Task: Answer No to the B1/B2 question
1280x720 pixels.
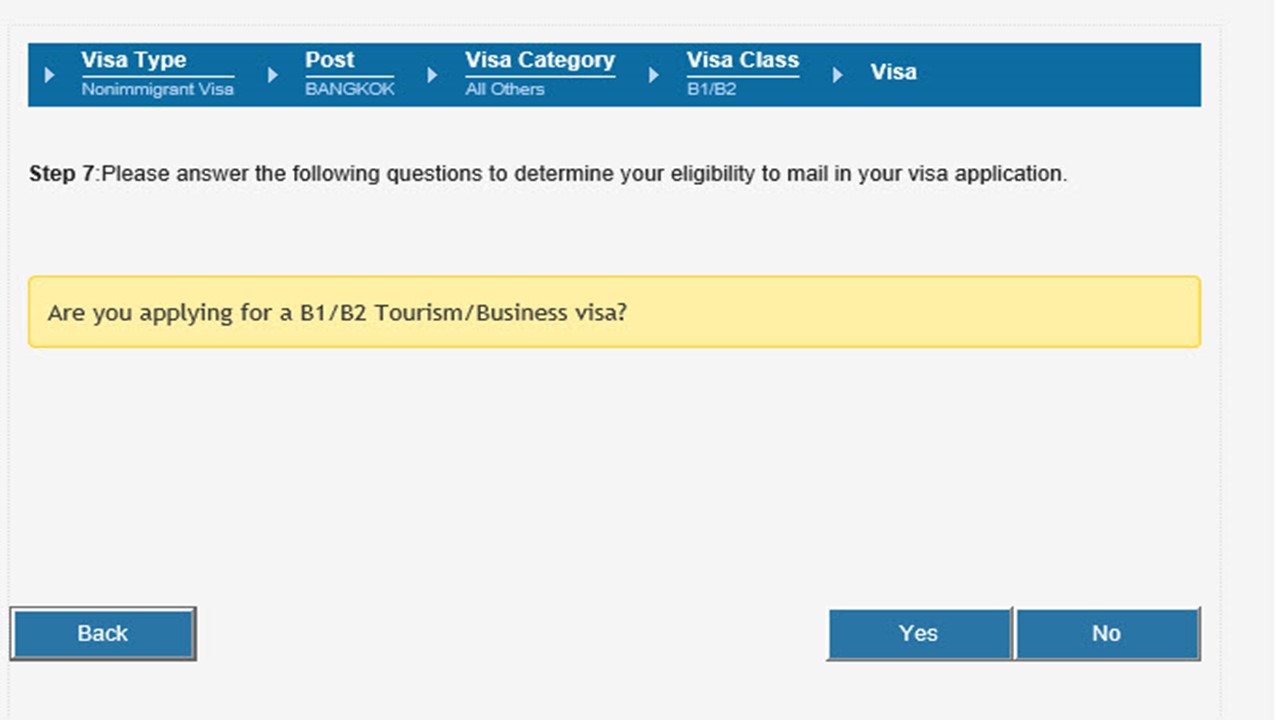Action: click(1106, 633)
